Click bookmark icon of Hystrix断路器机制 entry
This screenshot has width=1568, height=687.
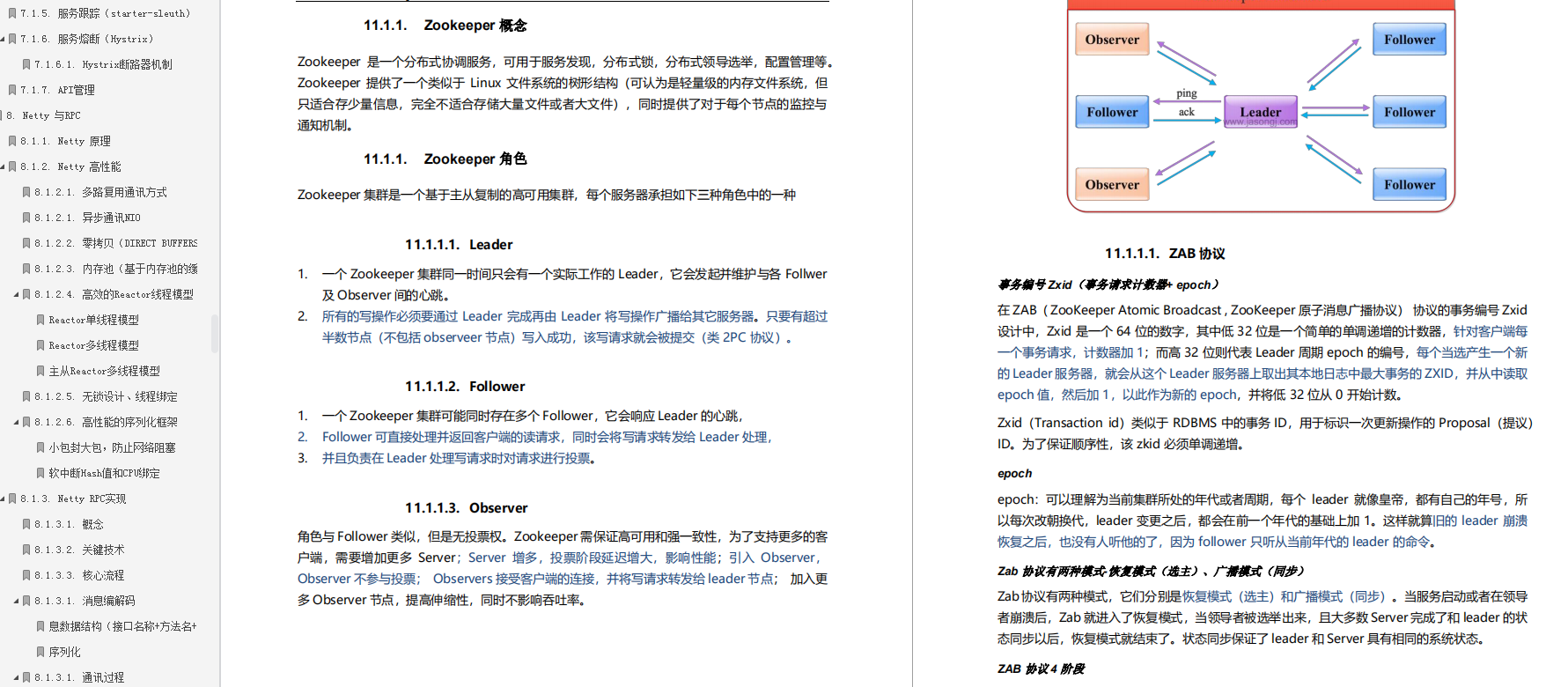point(26,64)
